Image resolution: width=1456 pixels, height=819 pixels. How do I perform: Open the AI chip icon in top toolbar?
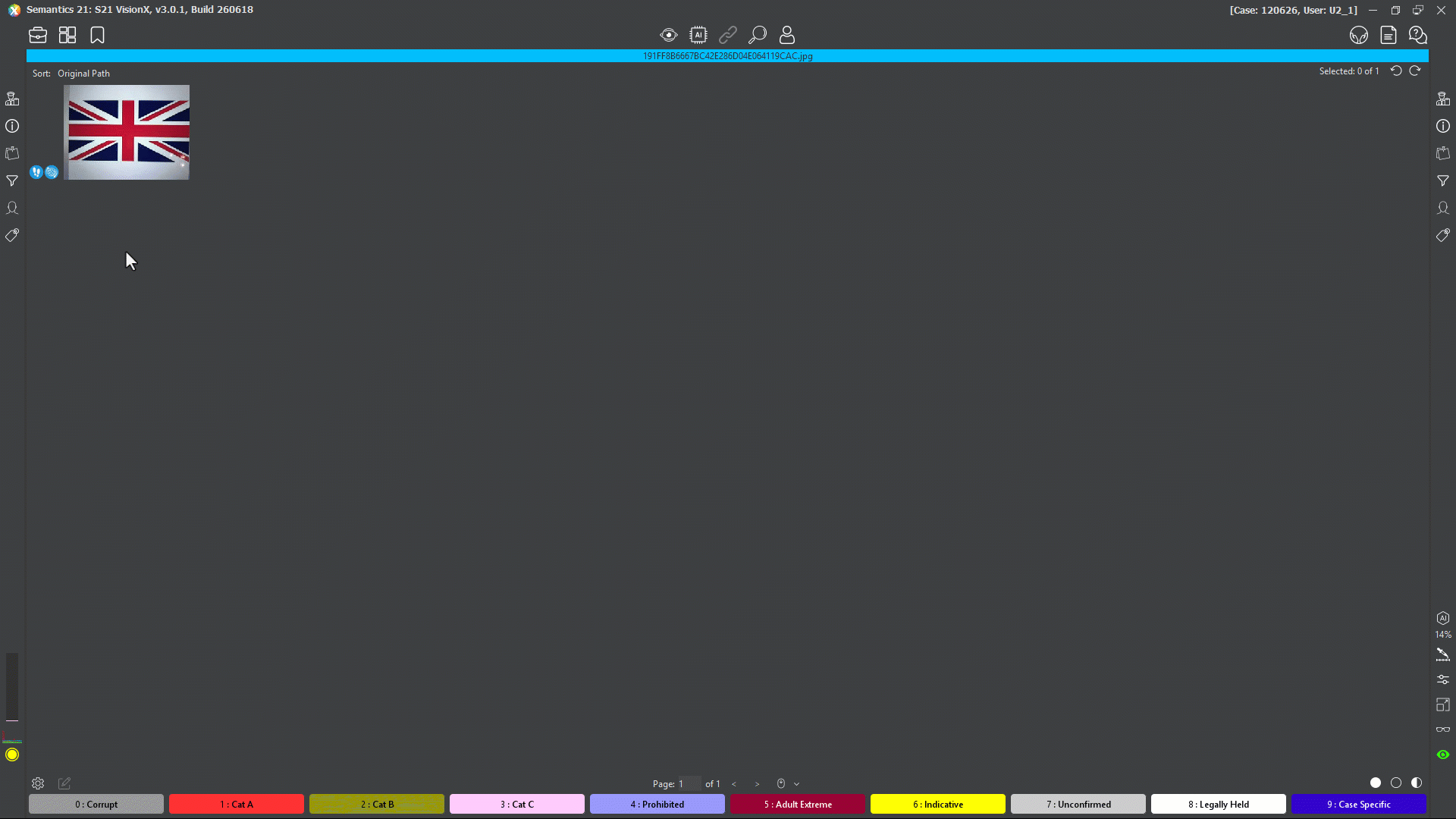698,35
